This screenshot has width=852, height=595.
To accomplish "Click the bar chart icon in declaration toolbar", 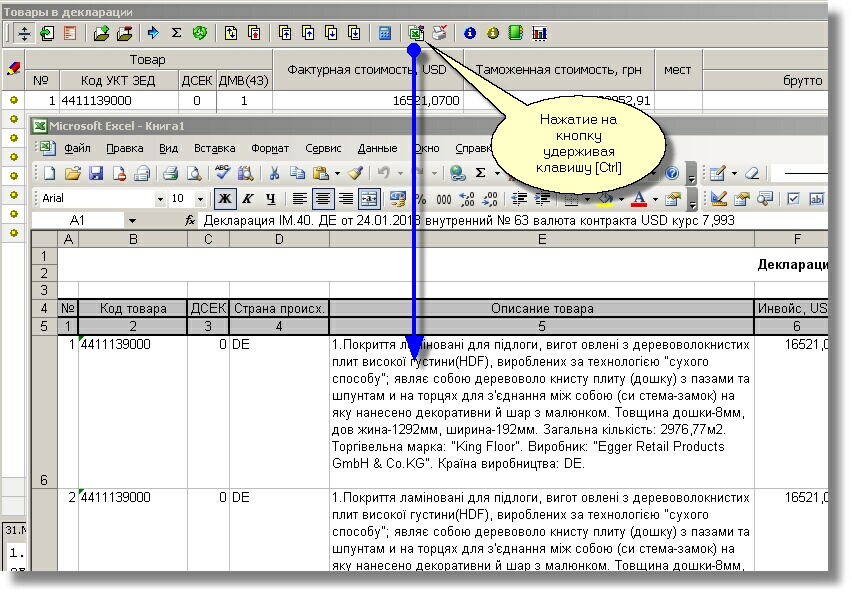I will (540, 34).
